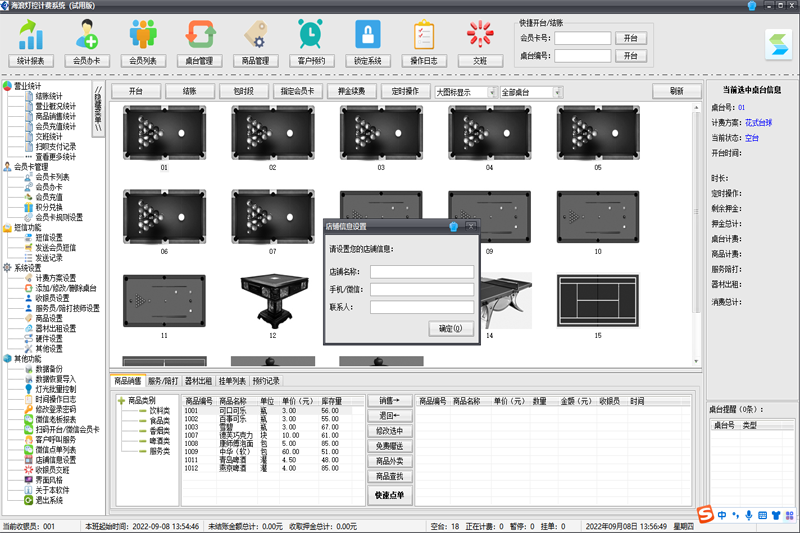Click the Sogou input method tray icon

click(705, 515)
